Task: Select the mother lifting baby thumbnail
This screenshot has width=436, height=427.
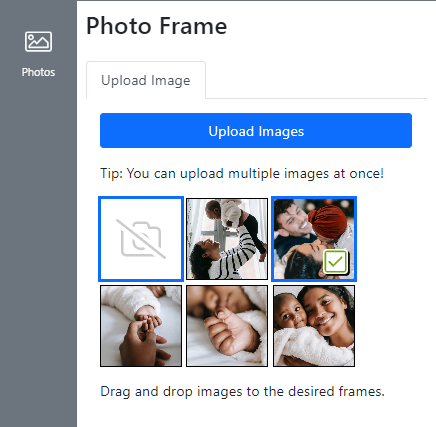Action: (x=227, y=239)
